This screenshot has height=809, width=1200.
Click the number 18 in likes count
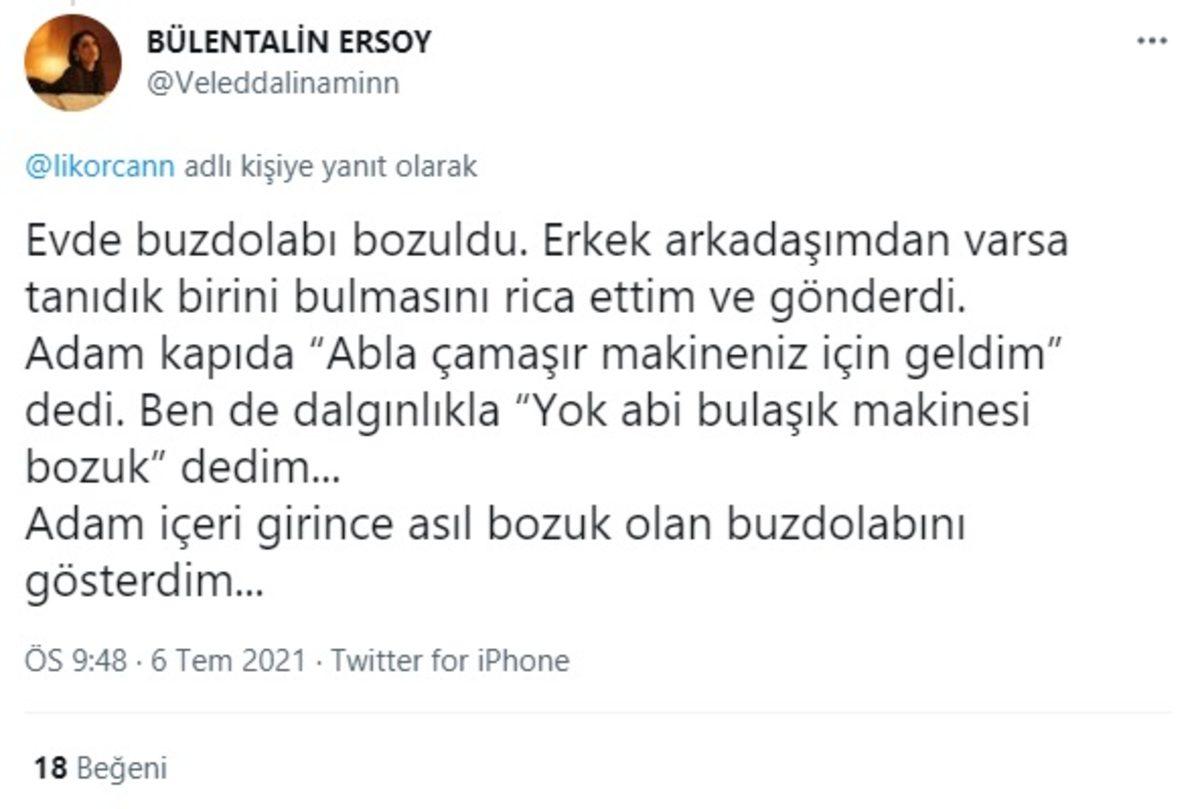[49, 768]
